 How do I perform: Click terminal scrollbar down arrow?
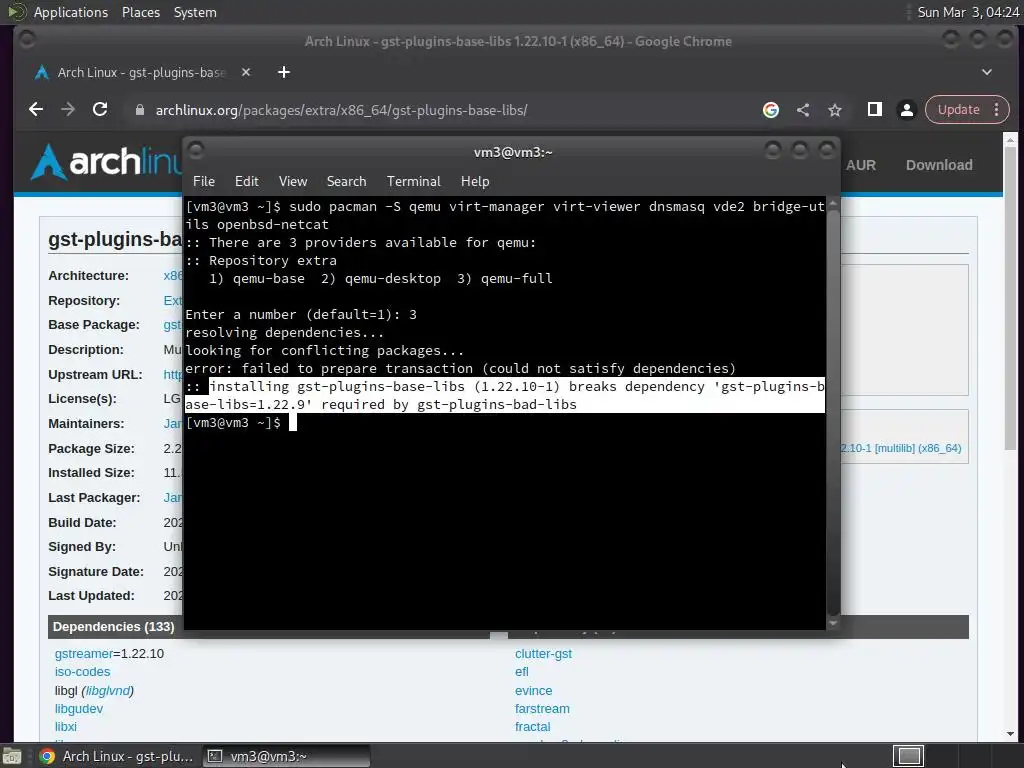pos(833,623)
